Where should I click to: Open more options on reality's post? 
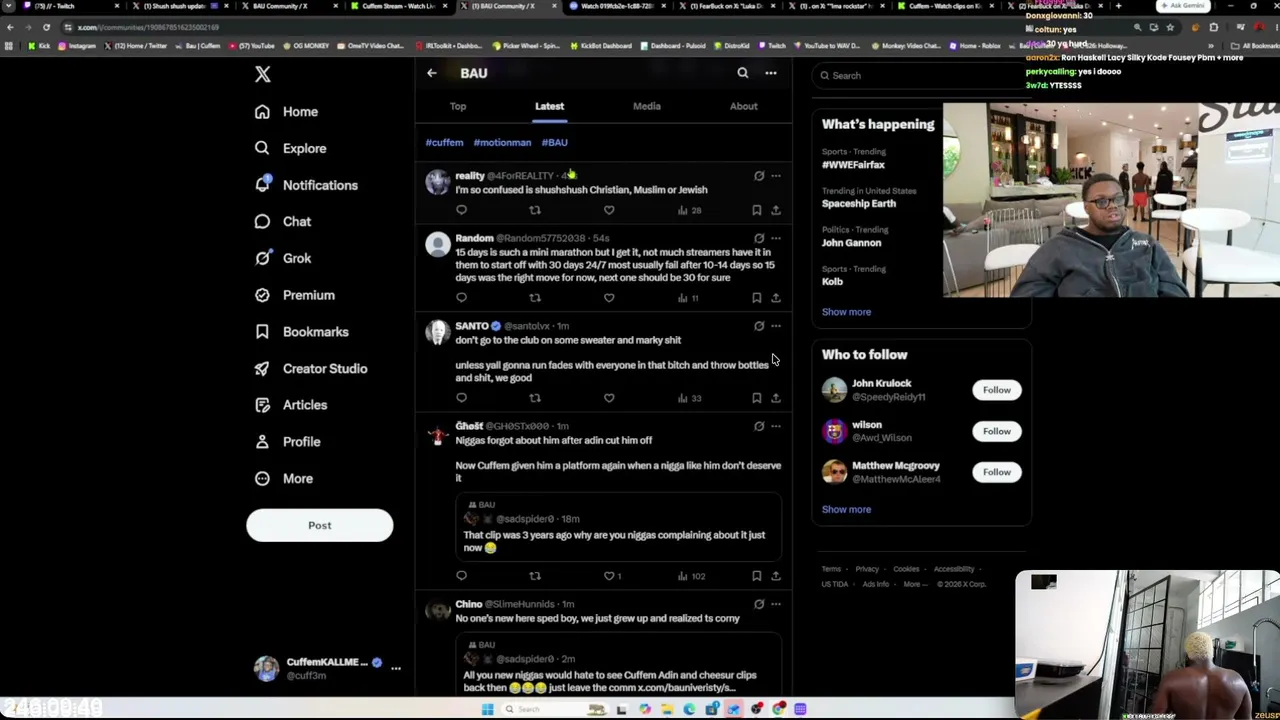[x=776, y=176]
